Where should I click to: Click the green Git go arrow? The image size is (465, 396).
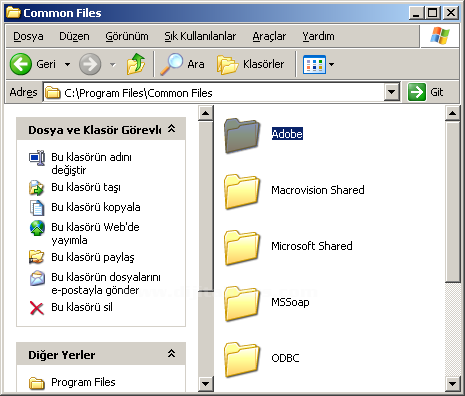click(417, 92)
